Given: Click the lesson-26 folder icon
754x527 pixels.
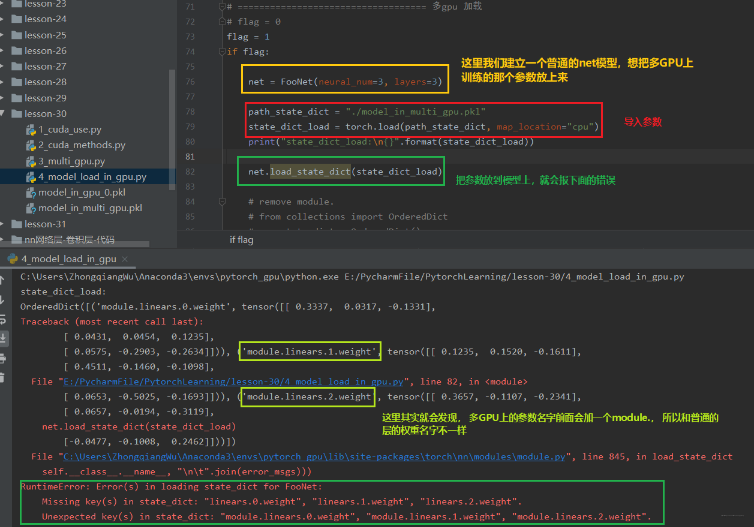Looking at the screenshot, I should [x=17, y=51].
